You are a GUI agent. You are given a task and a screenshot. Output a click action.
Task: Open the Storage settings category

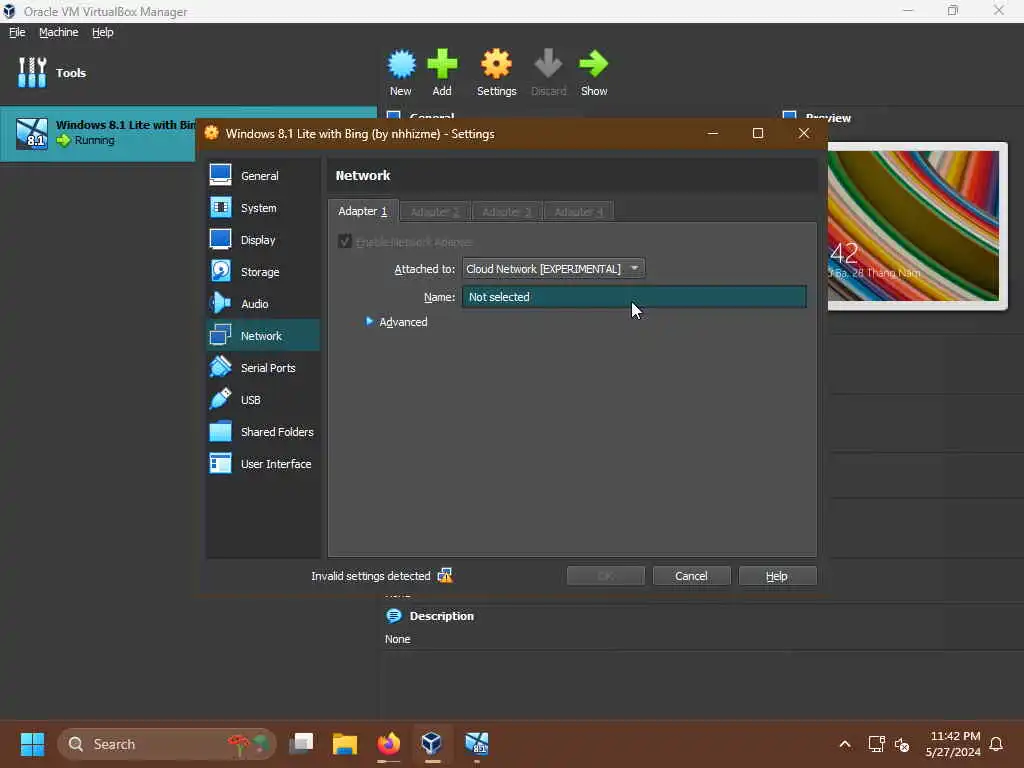click(263, 272)
